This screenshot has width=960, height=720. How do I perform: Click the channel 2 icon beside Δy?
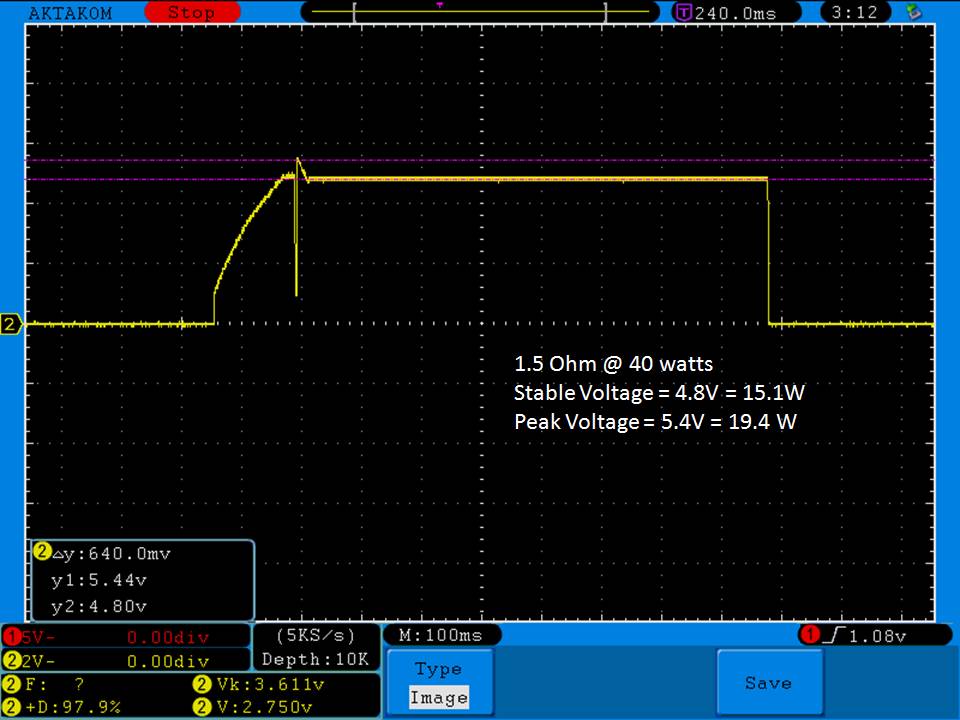42,551
